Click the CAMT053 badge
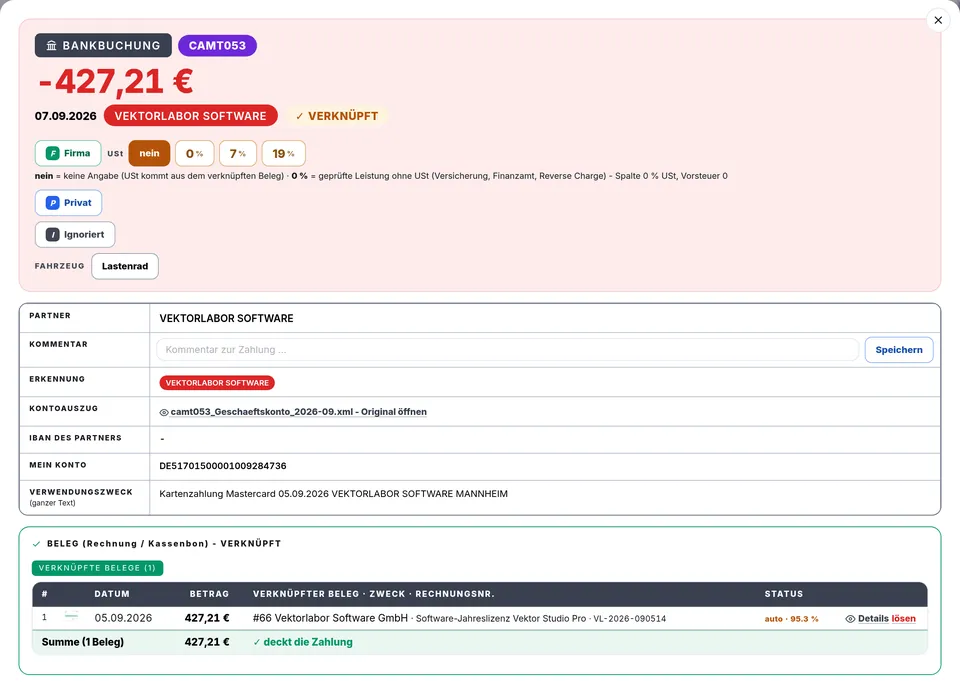 click(x=217, y=45)
